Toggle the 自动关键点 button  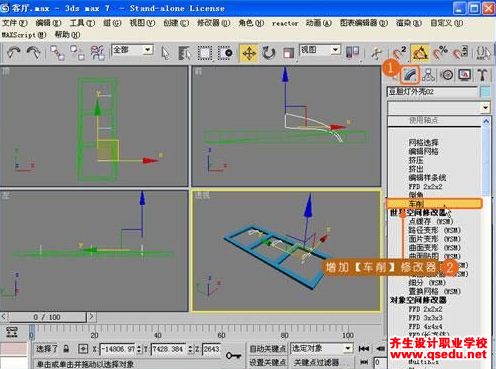click(268, 349)
